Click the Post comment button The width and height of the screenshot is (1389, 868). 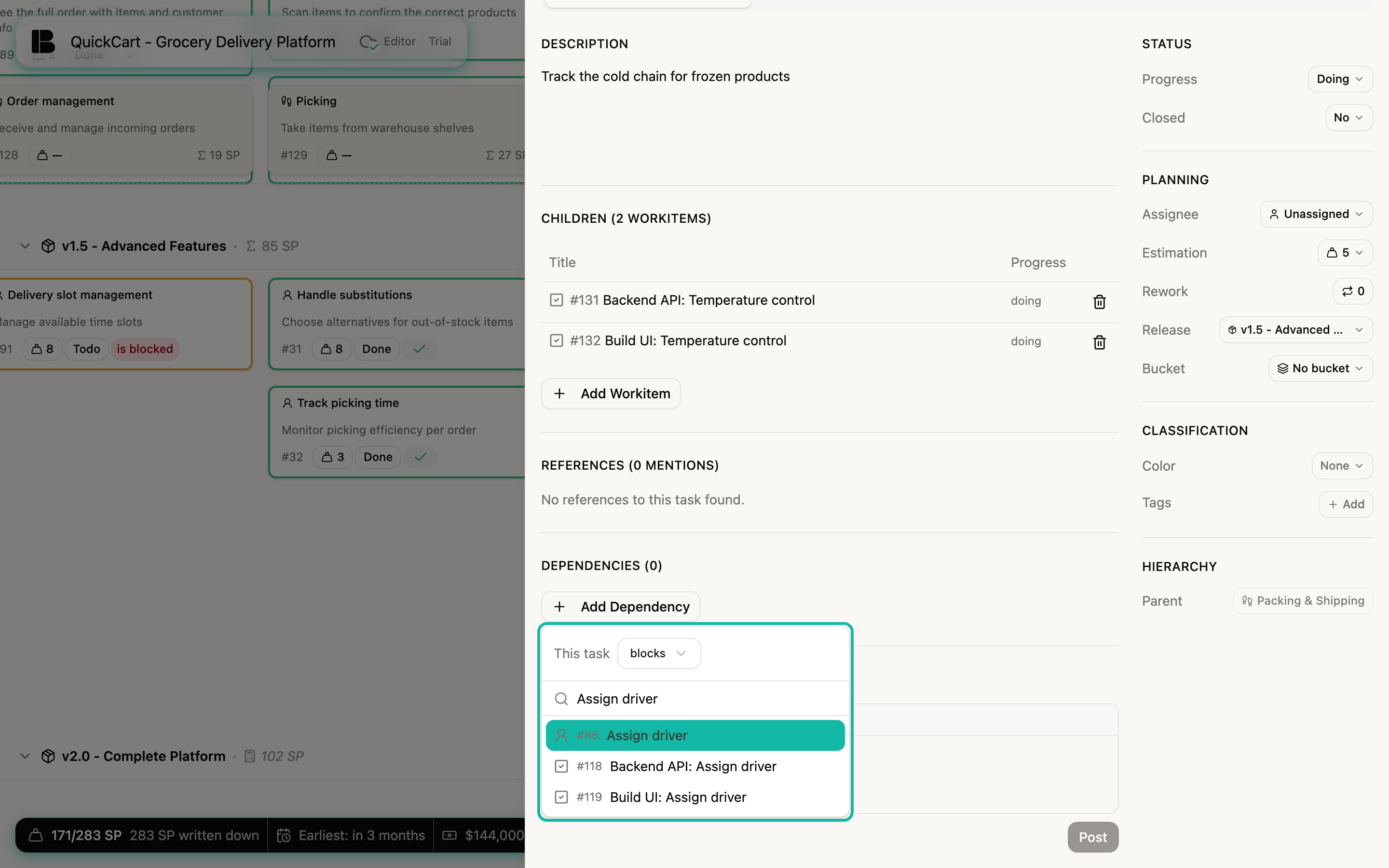click(1093, 837)
